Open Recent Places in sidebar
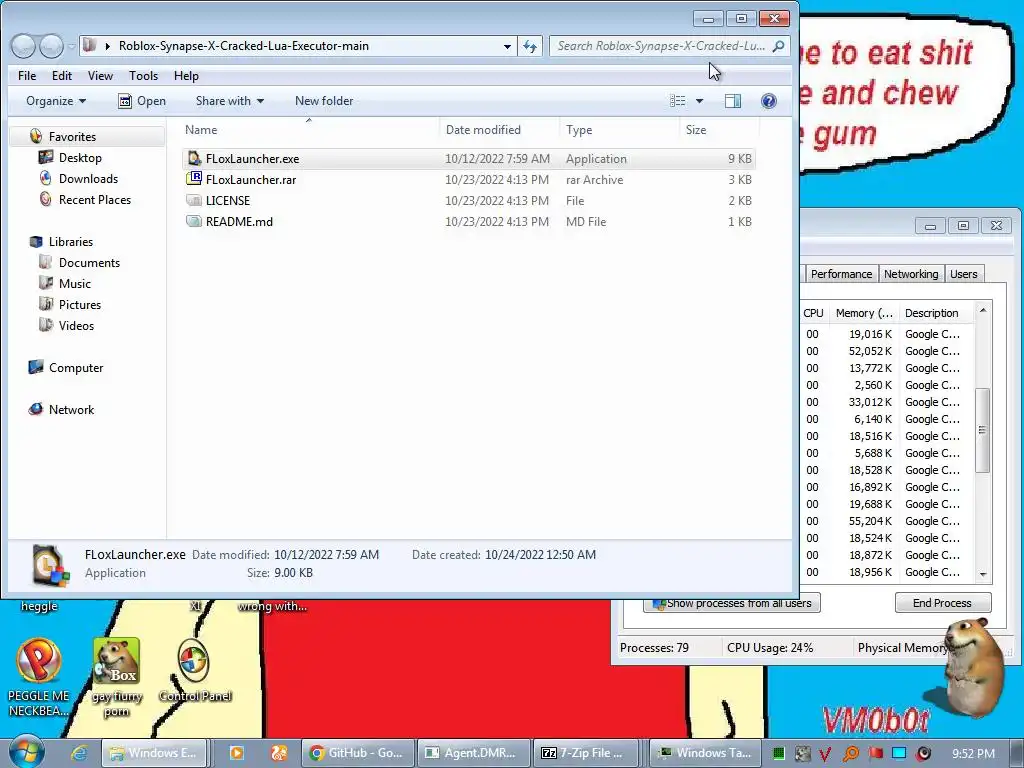This screenshot has height=768, width=1024. 94,199
